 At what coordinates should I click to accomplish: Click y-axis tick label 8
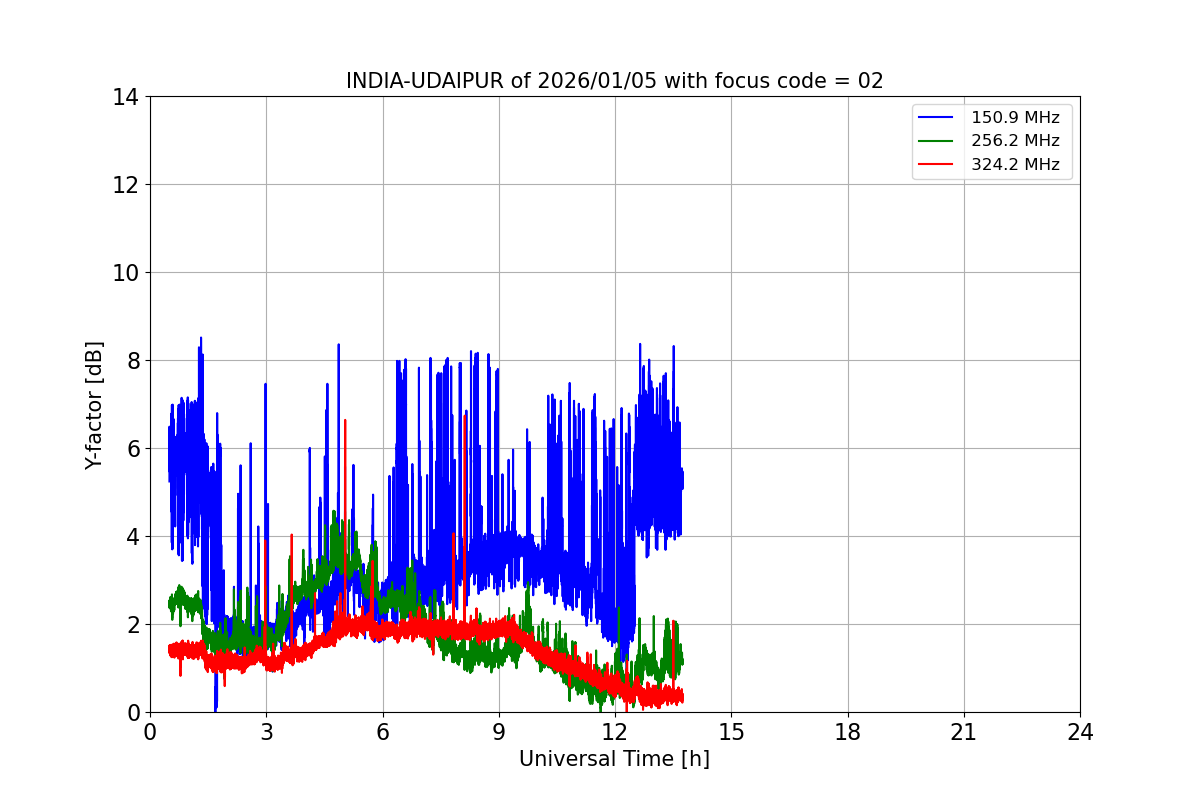pyautogui.click(x=133, y=361)
